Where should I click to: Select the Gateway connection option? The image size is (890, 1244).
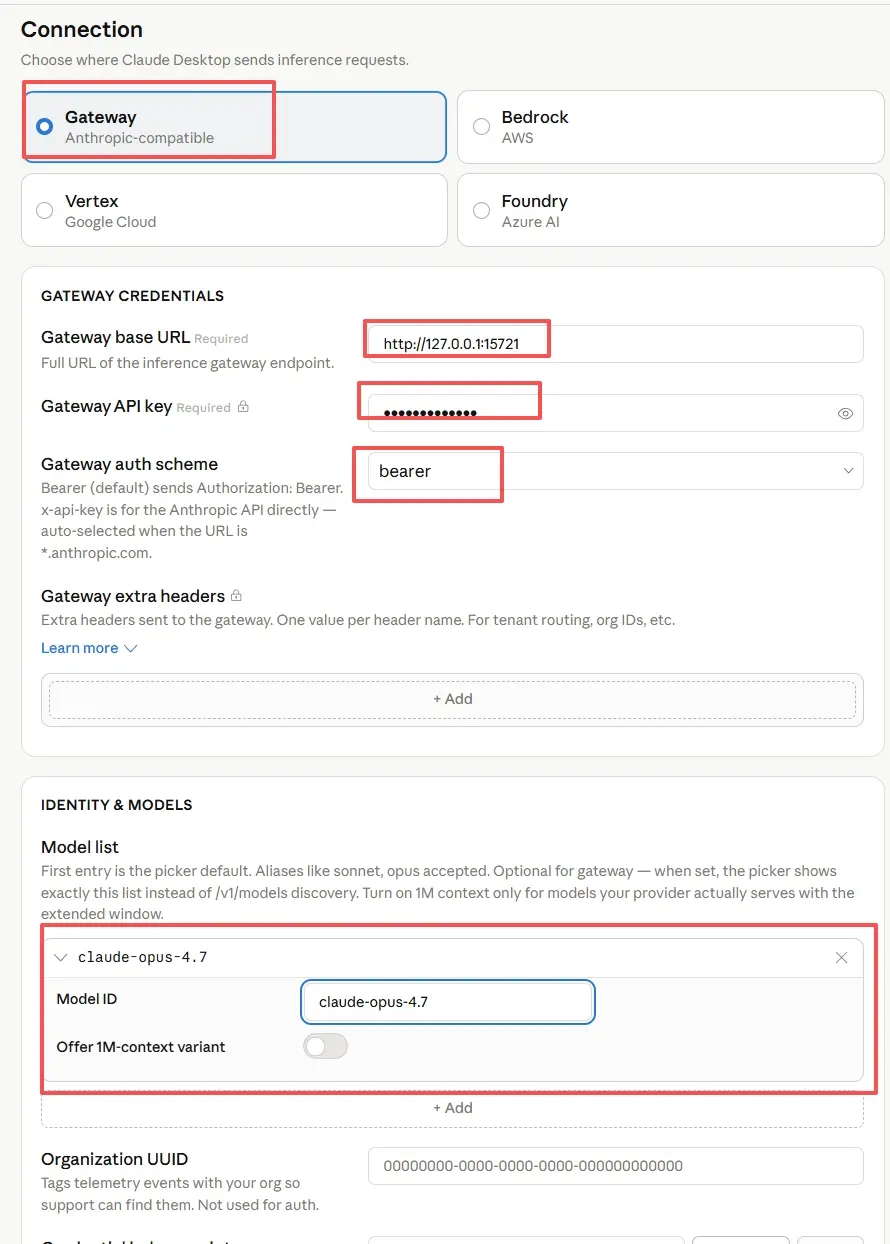[x=234, y=127]
